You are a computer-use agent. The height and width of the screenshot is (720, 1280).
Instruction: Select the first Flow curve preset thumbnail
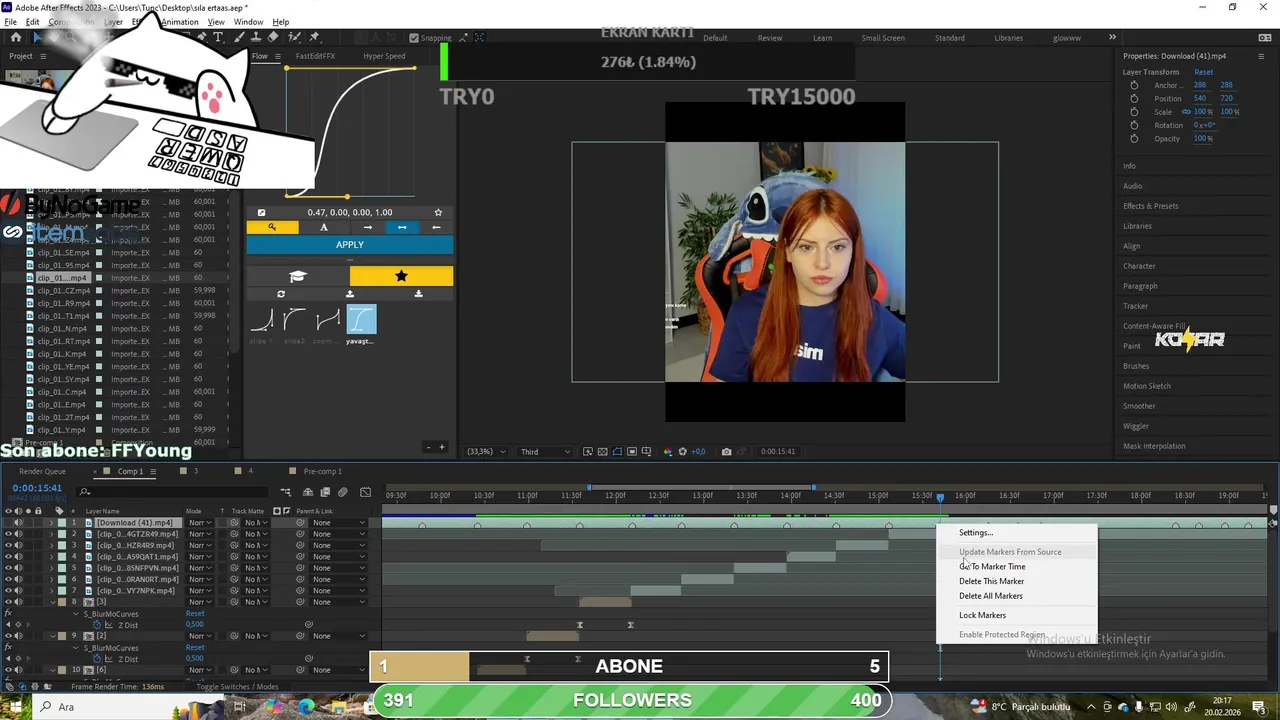click(262, 320)
